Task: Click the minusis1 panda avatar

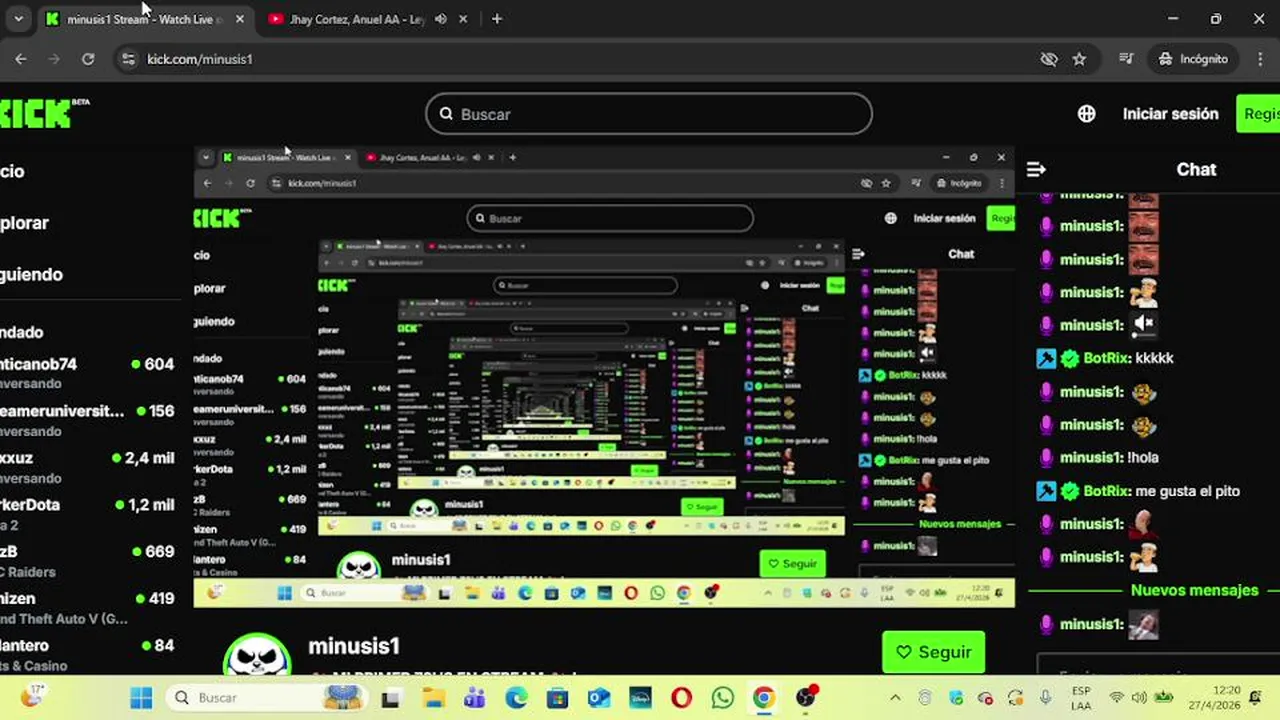Action: point(257,654)
